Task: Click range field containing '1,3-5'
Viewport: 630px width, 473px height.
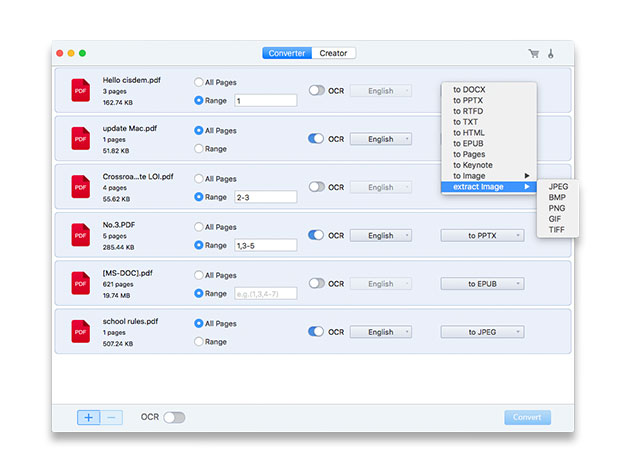Action: pos(266,245)
